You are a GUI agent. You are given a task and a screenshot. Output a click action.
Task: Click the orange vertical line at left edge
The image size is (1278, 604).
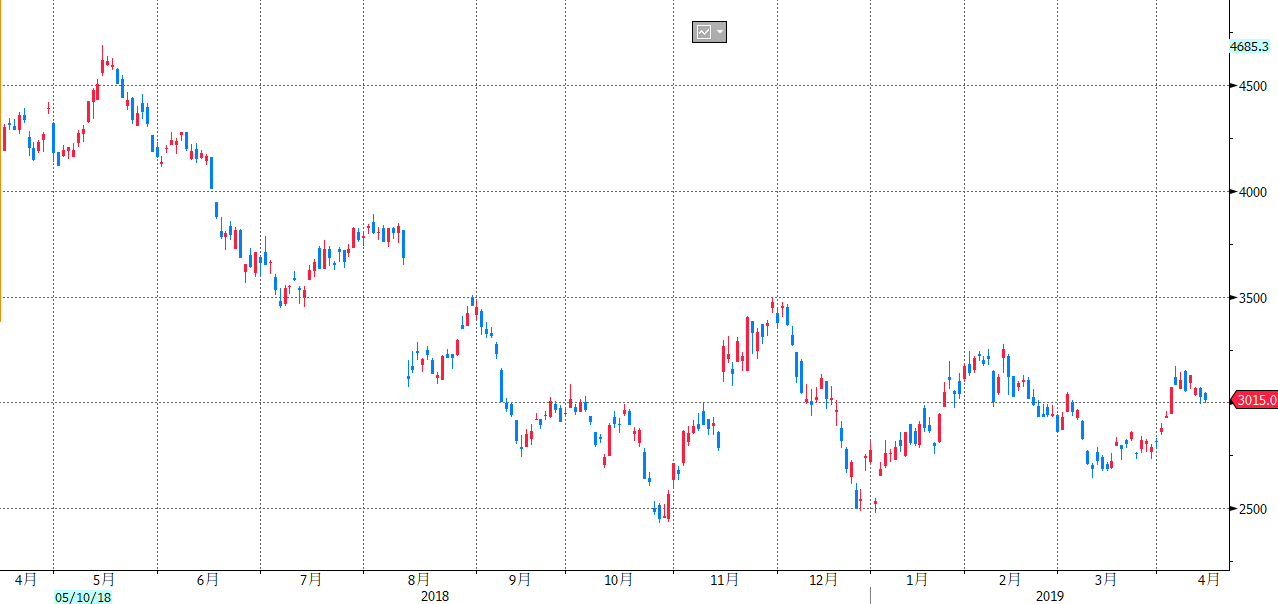coord(1,160)
